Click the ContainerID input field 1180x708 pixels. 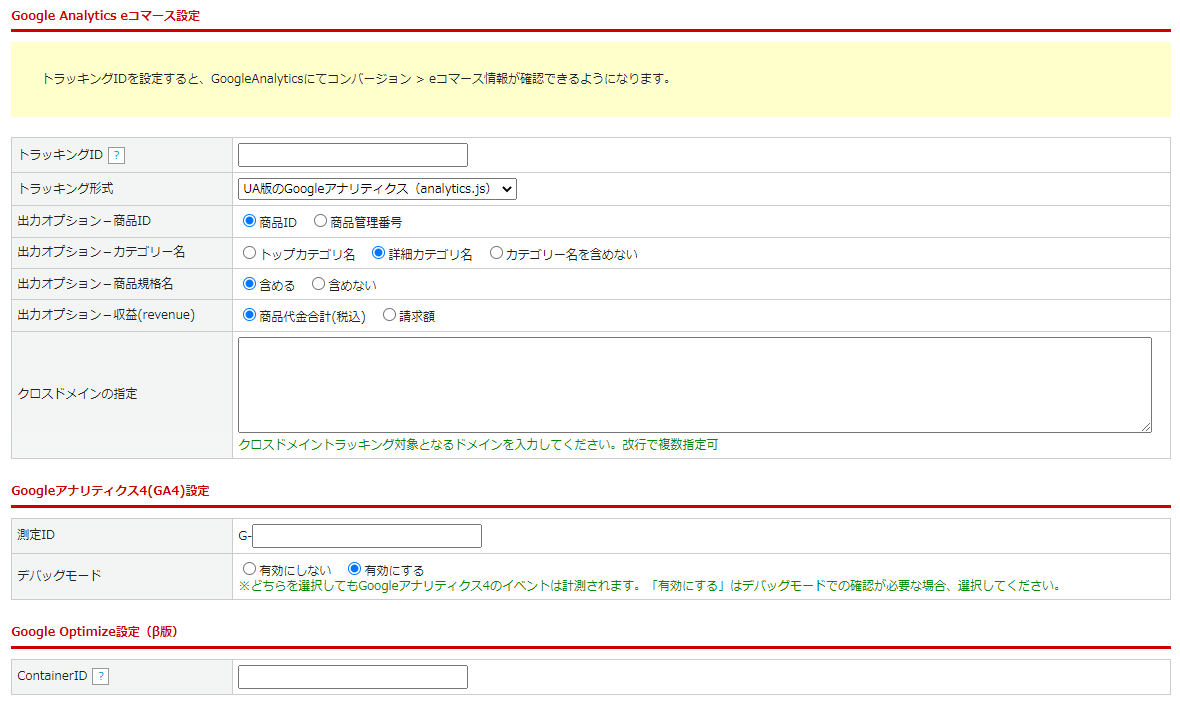pos(352,677)
